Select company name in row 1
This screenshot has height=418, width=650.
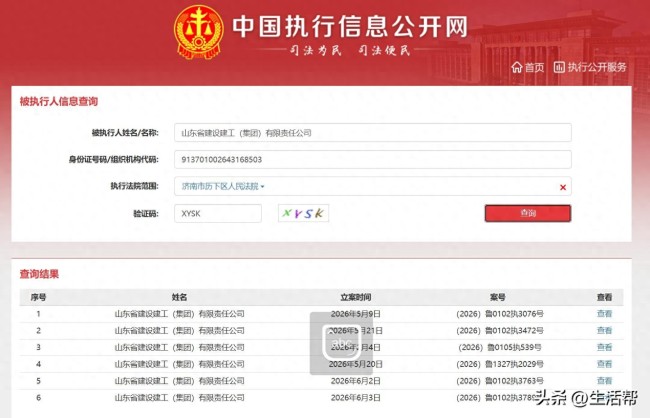click(179, 314)
